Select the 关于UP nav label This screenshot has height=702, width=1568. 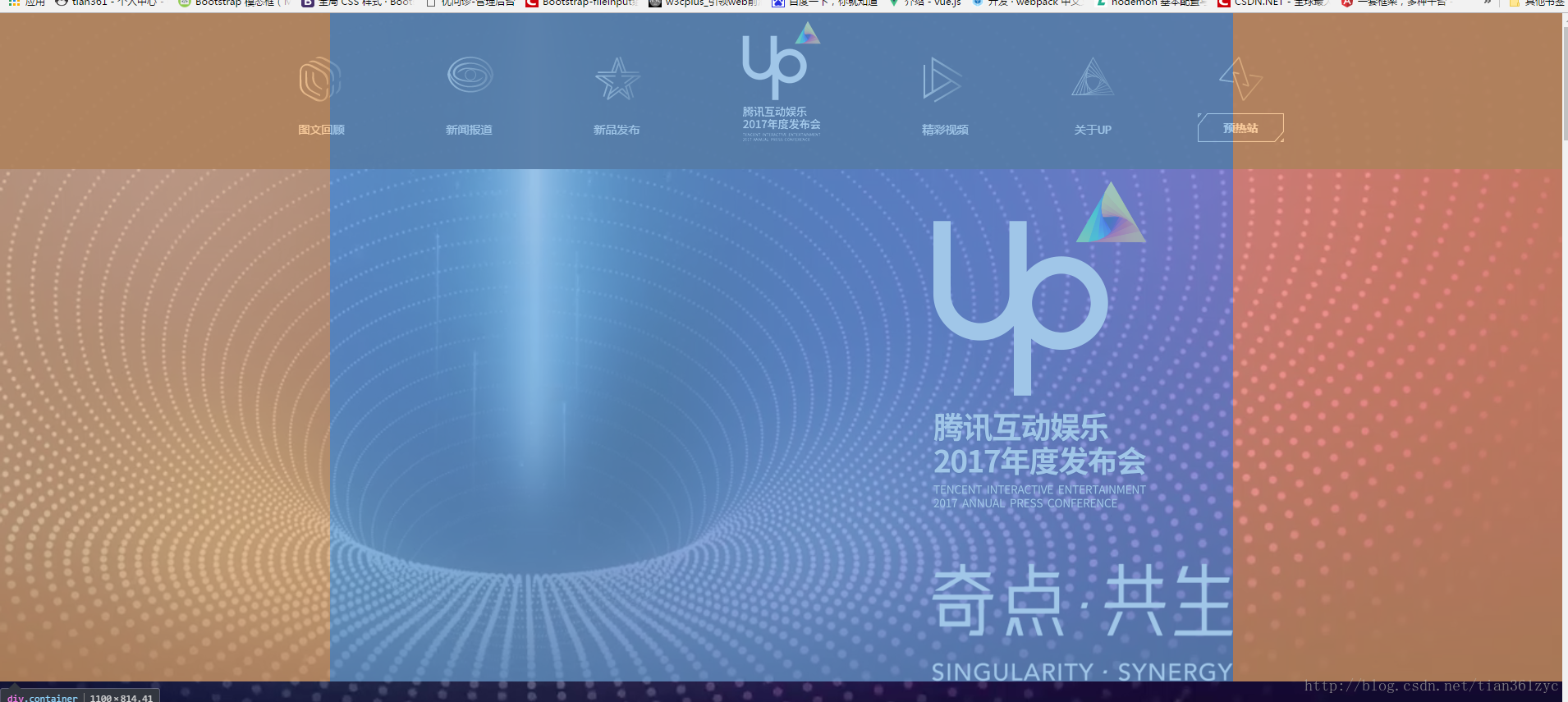tap(1093, 130)
